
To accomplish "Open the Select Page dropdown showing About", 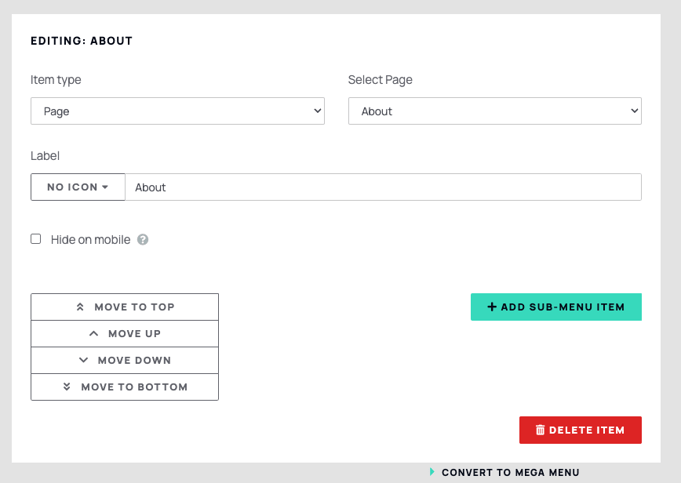I will [x=495, y=111].
